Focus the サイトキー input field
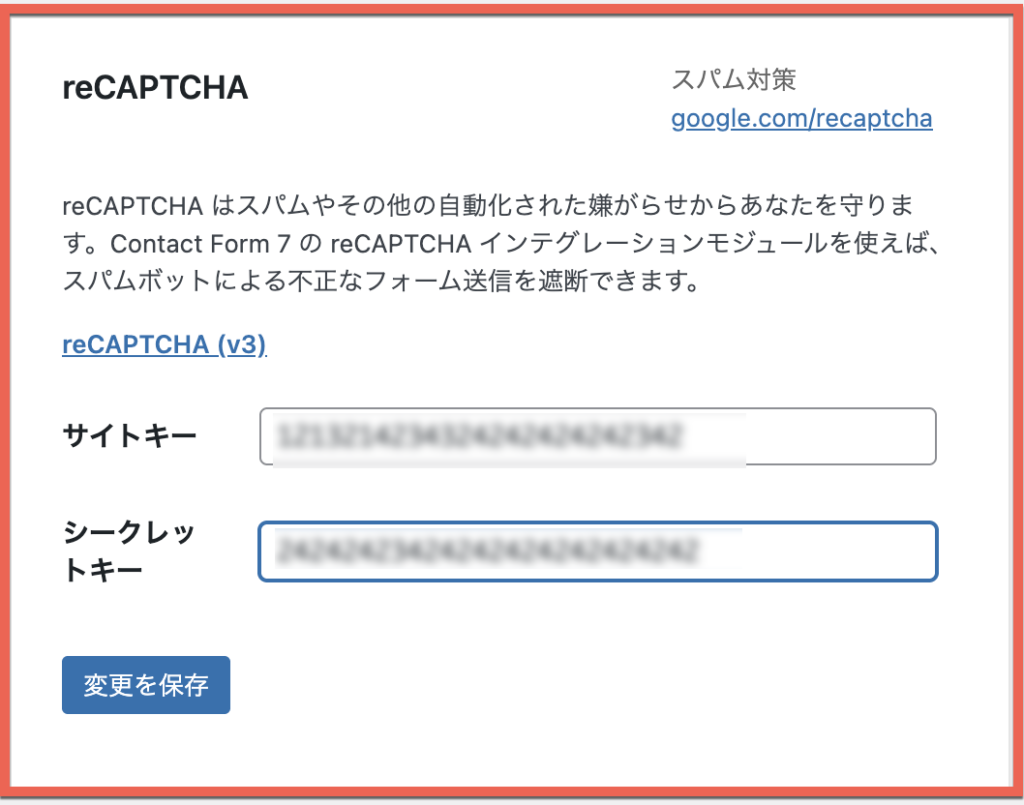The image size is (1024, 805). (597, 436)
